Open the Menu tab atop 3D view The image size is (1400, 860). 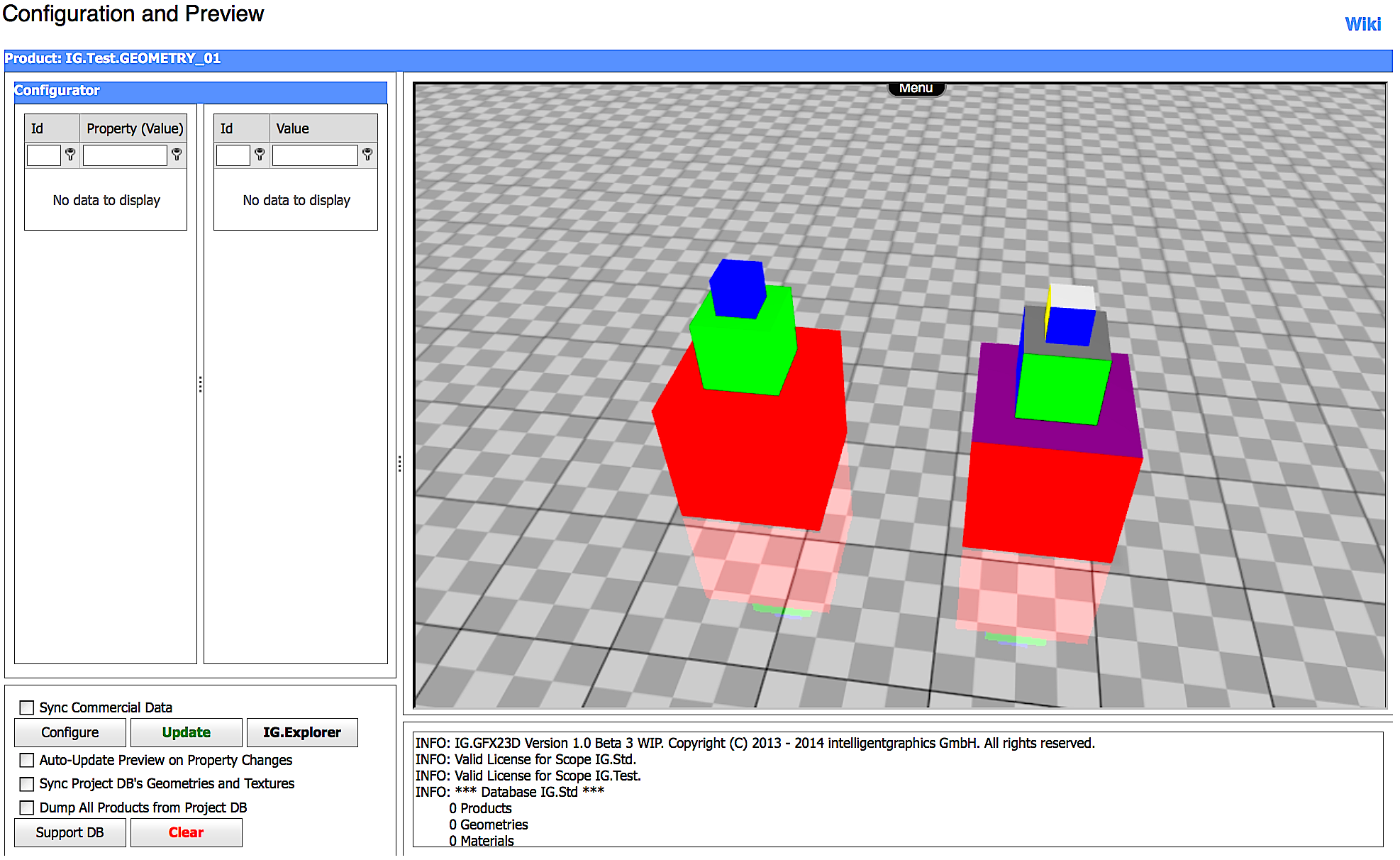916,89
